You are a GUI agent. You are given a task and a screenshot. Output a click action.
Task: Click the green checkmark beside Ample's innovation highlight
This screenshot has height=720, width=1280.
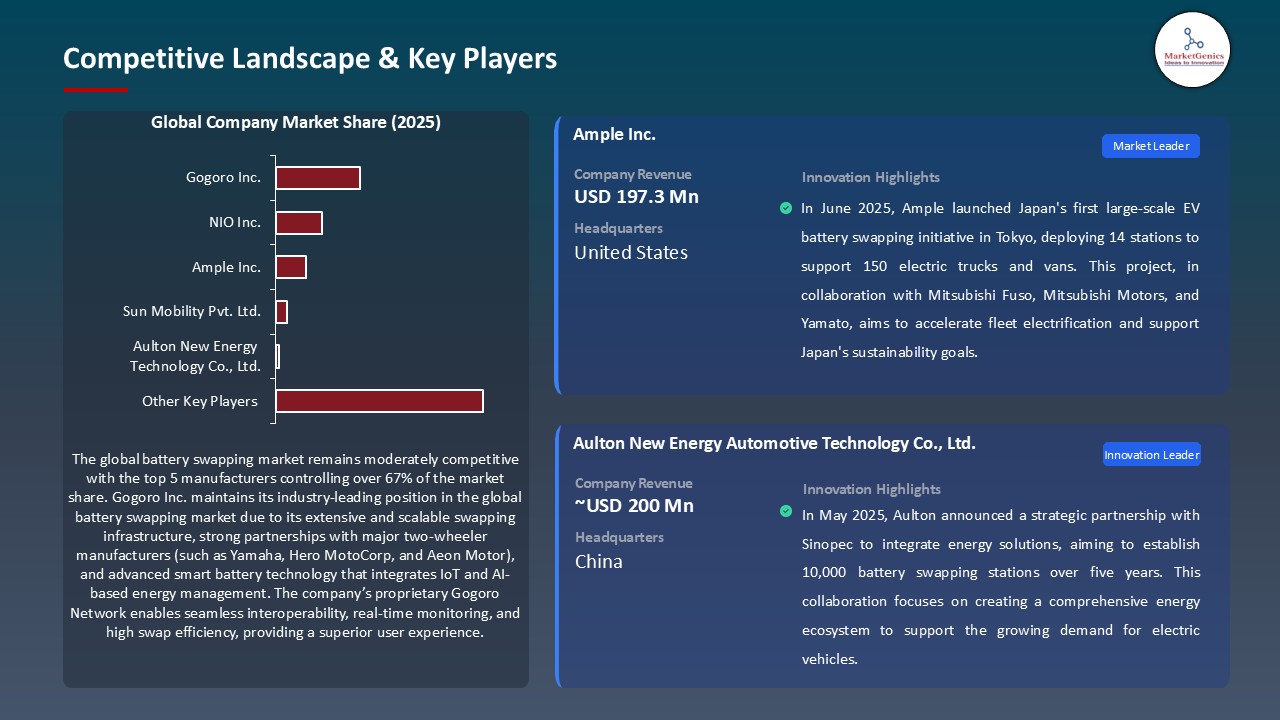click(x=786, y=208)
